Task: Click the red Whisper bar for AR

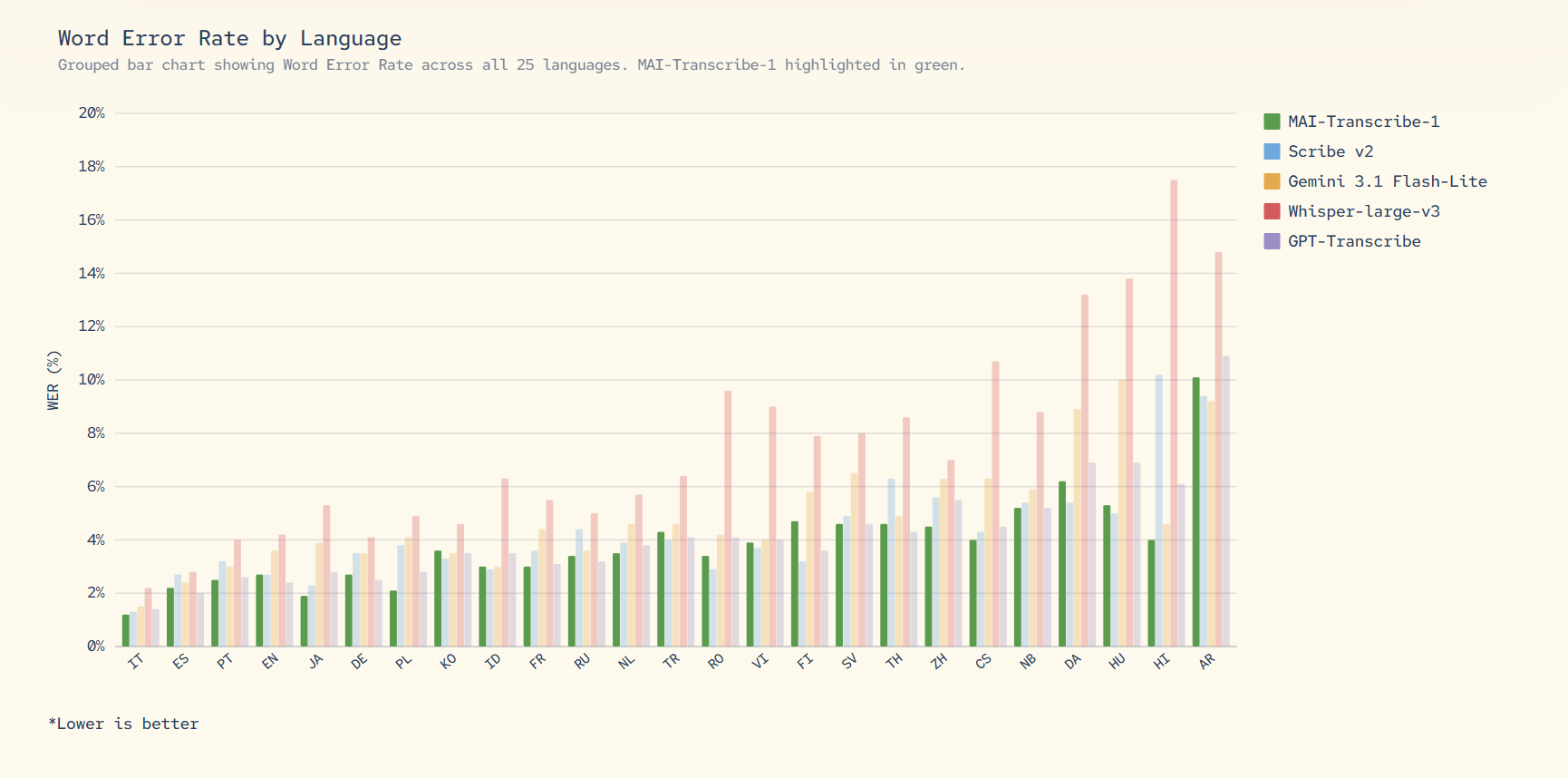Action: [x=1219, y=449]
